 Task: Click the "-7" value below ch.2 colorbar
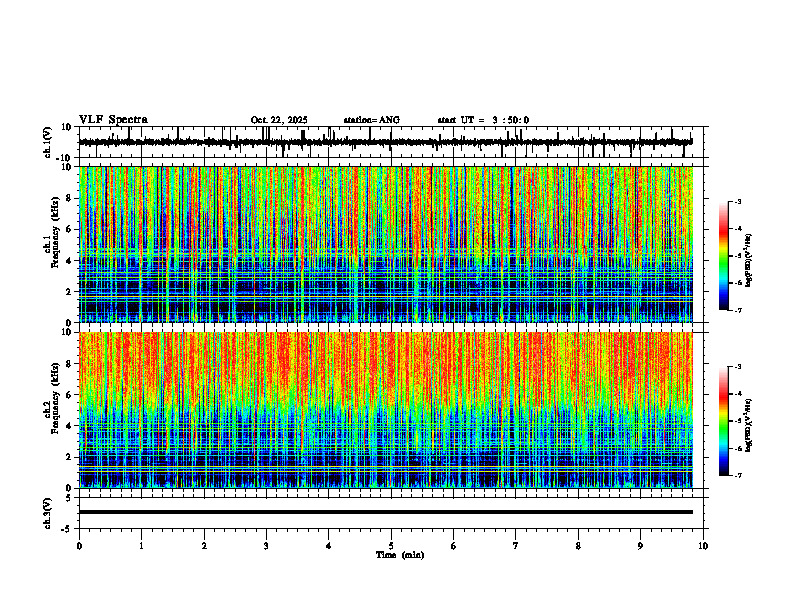click(x=738, y=475)
